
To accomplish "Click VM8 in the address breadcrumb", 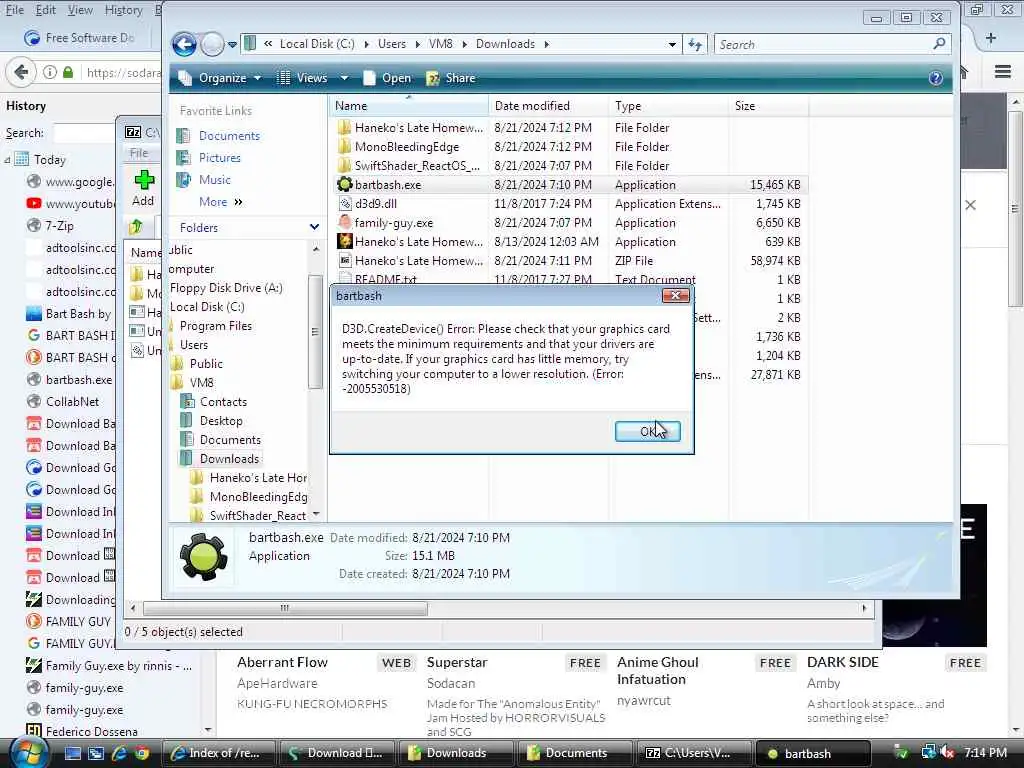I will click(440, 44).
